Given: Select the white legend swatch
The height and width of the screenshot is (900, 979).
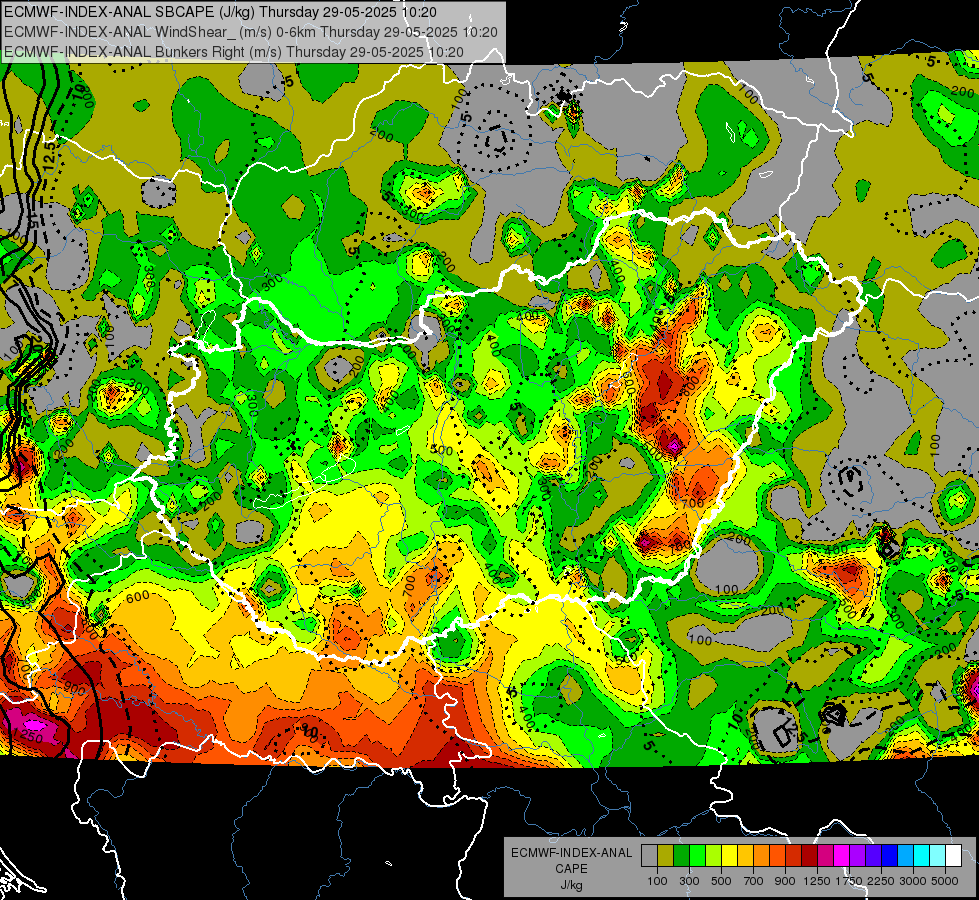Looking at the screenshot, I should (953, 855).
